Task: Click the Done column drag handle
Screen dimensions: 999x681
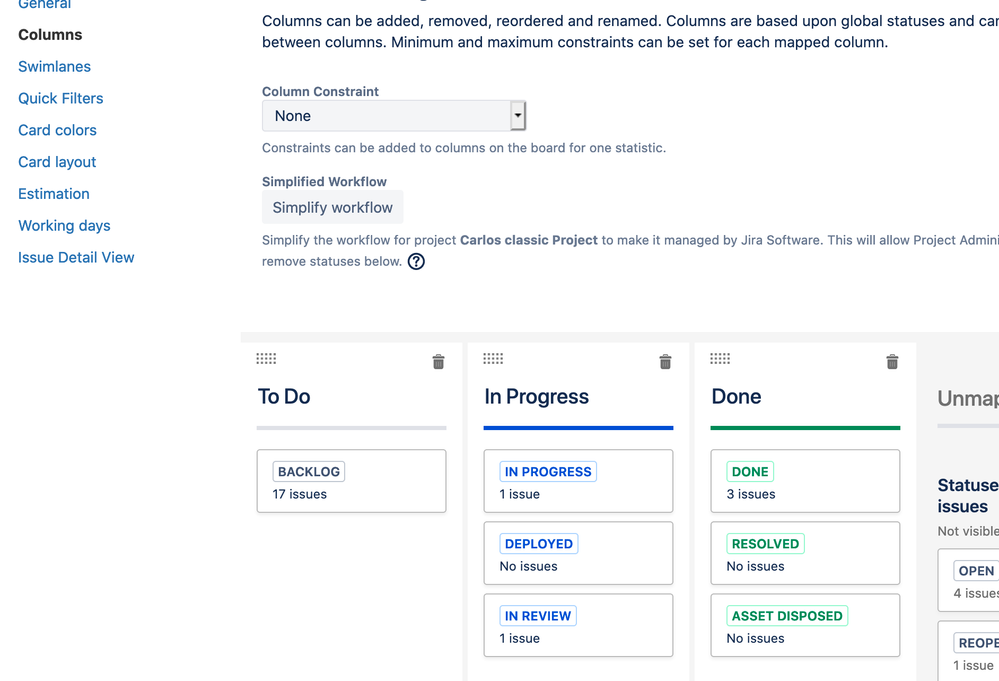Action: 720,359
